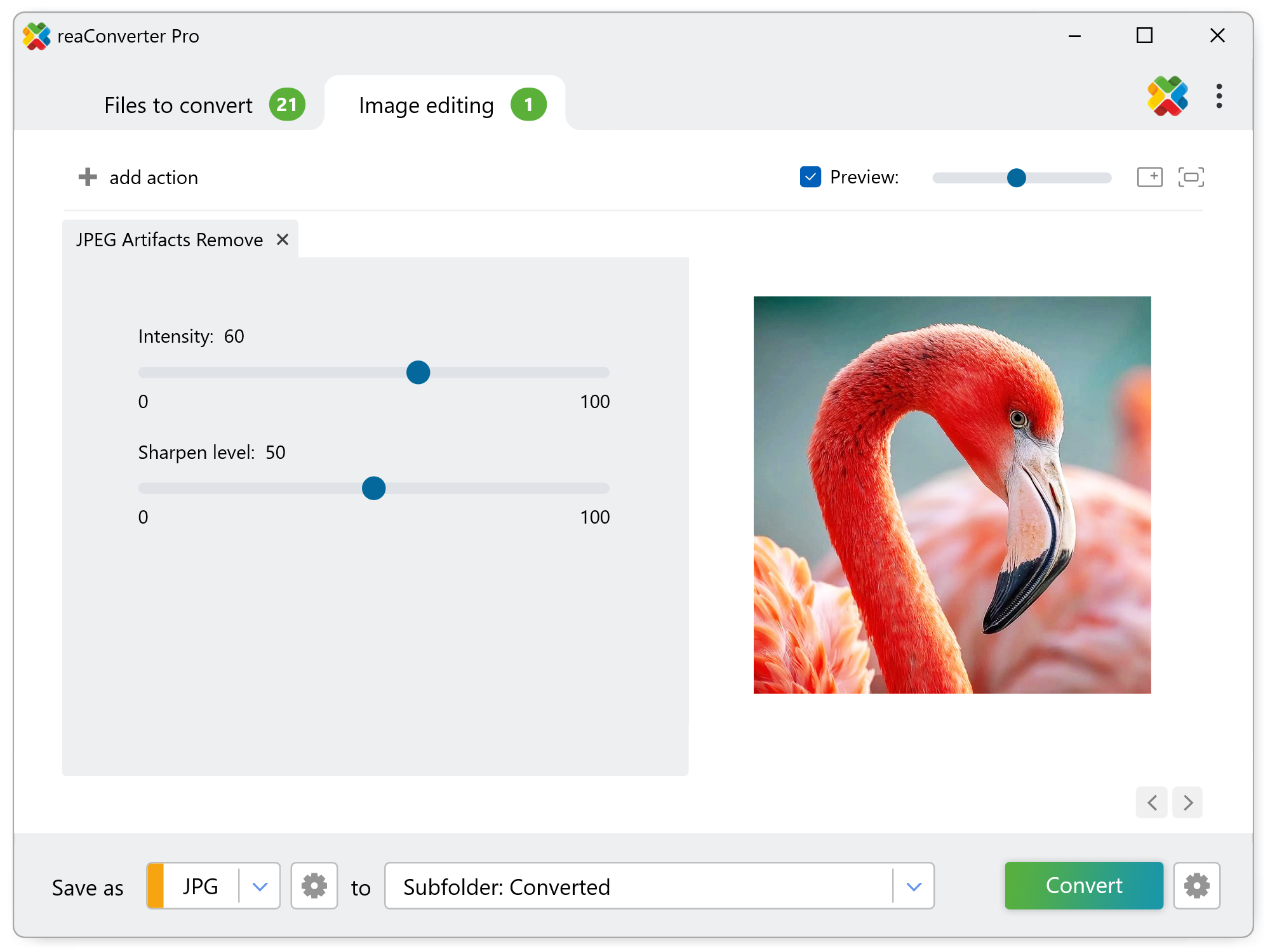Disable the Preview checkbox
This screenshot has width=1270, height=952.
pyautogui.click(x=810, y=177)
